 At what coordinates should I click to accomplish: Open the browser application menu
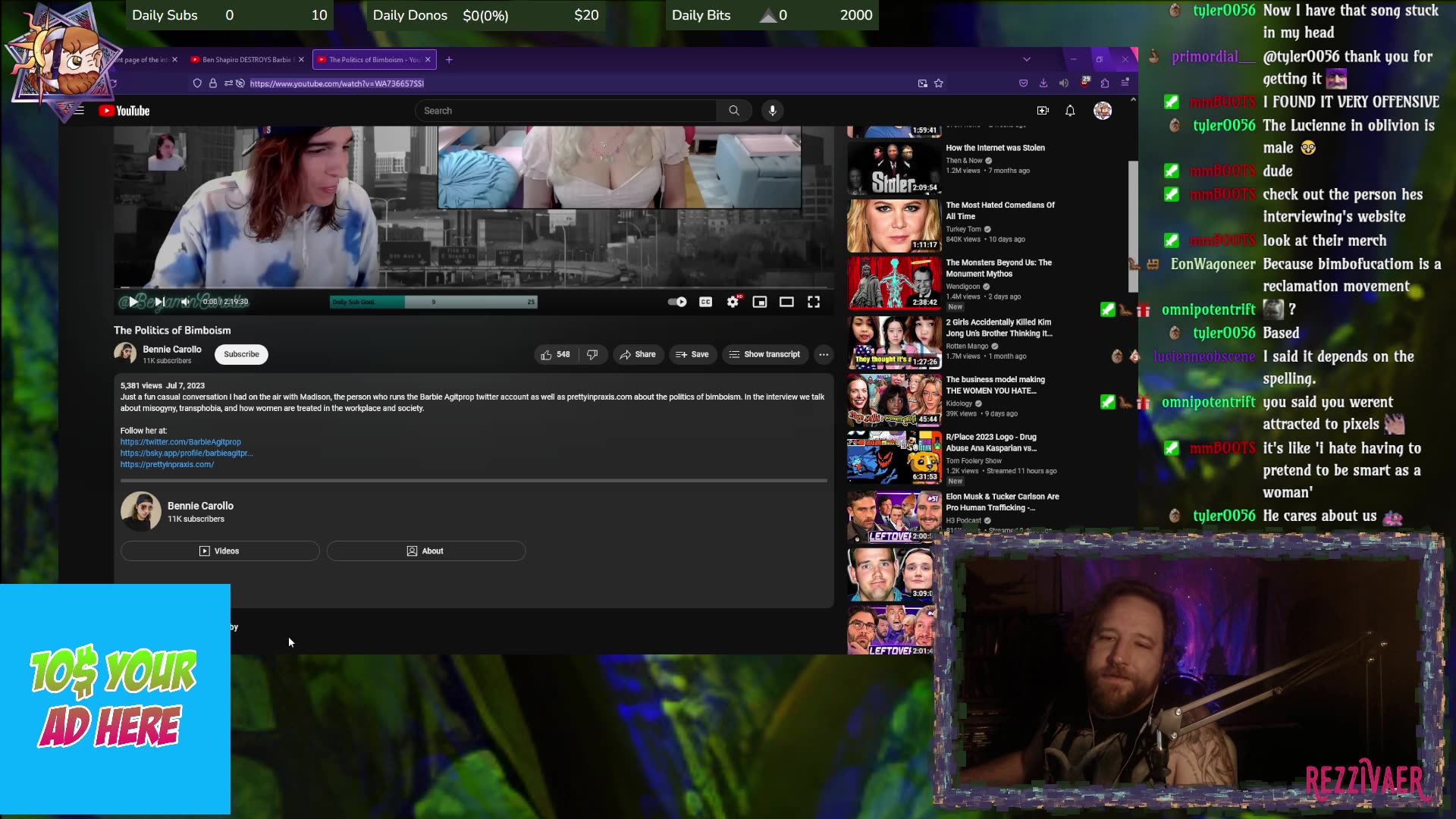1125,82
